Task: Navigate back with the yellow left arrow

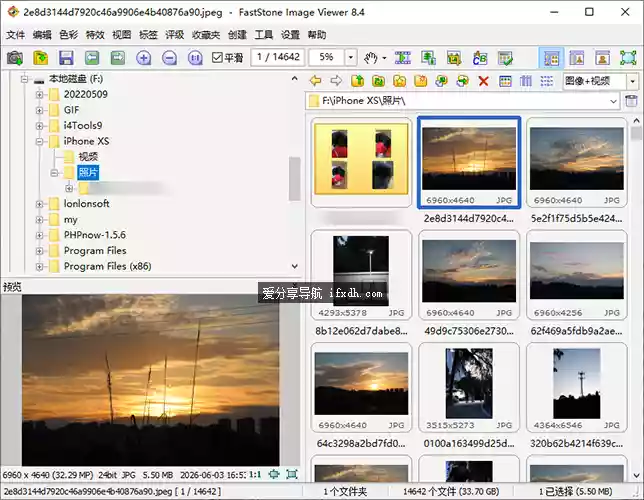Action: [315, 81]
